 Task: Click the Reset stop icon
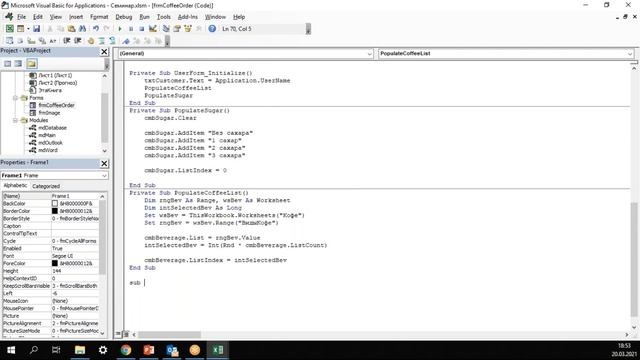pyautogui.click(x=141, y=29)
